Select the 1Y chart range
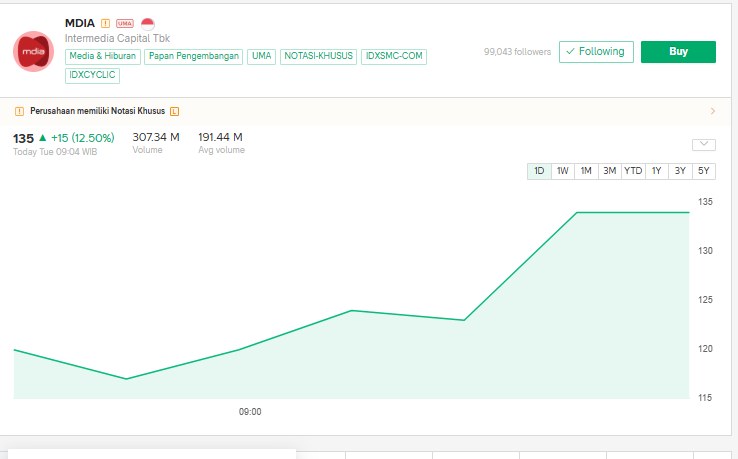Image resolution: width=738 pixels, height=459 pixels. 657,171
